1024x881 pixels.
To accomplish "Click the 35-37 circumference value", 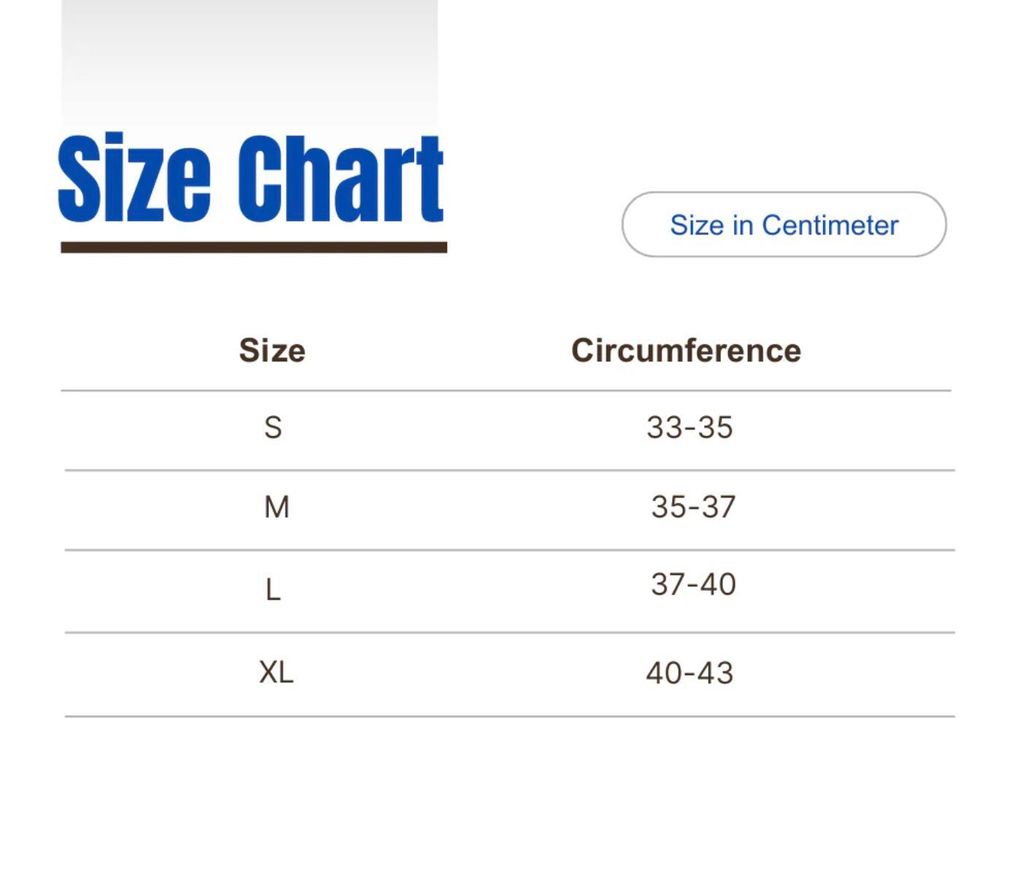I will coord(693,507).
